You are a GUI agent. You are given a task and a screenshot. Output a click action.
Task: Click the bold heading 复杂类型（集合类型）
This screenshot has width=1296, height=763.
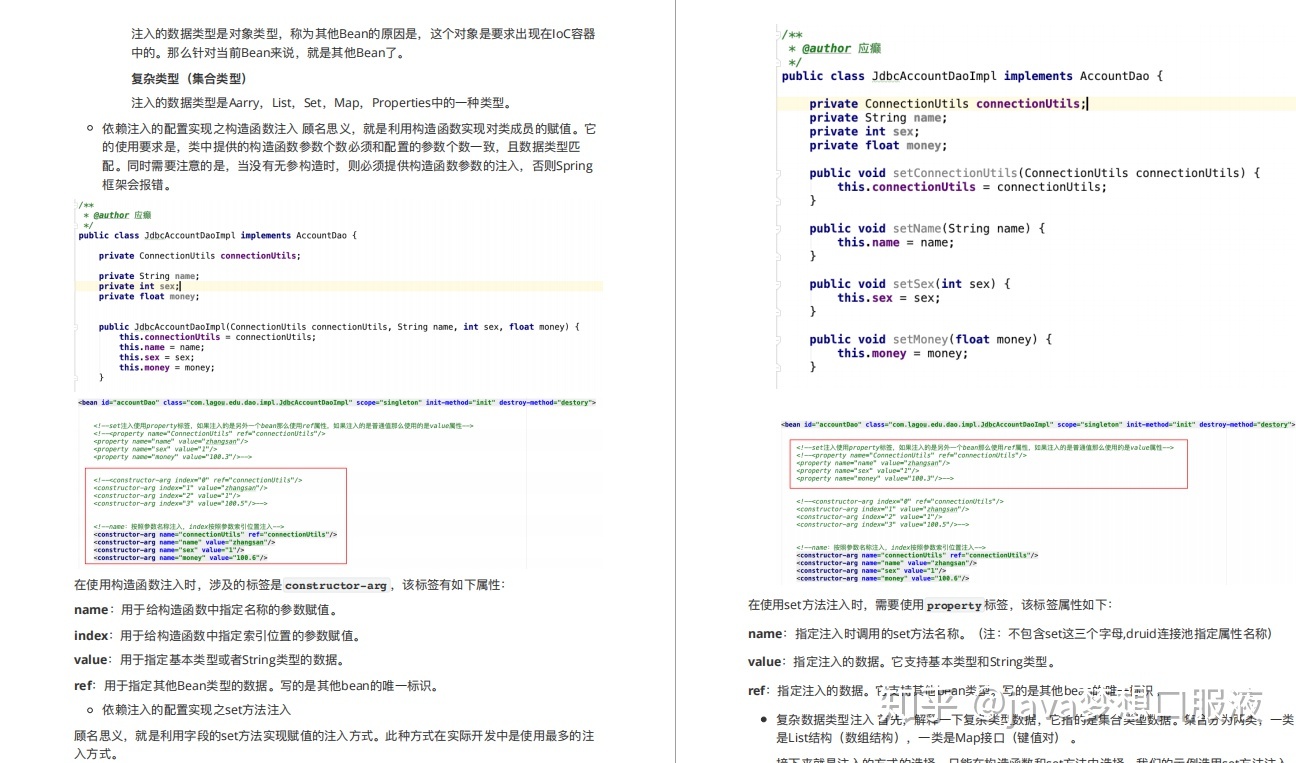point(188,79)
